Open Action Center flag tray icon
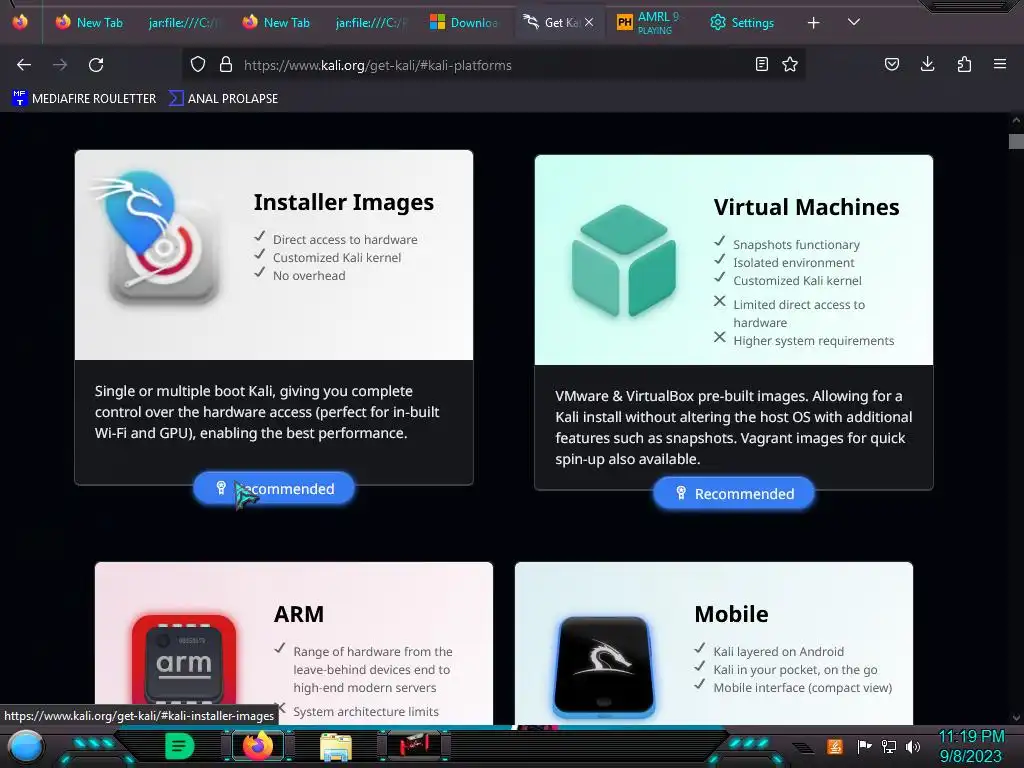 point(864,746)
